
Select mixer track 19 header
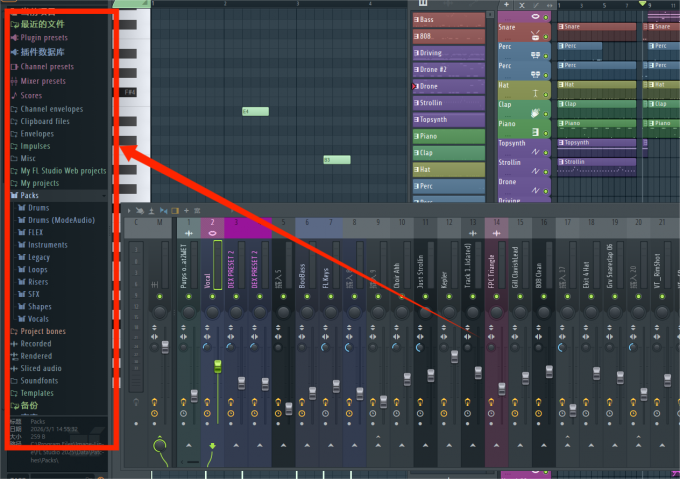click(x=615, y=228)
